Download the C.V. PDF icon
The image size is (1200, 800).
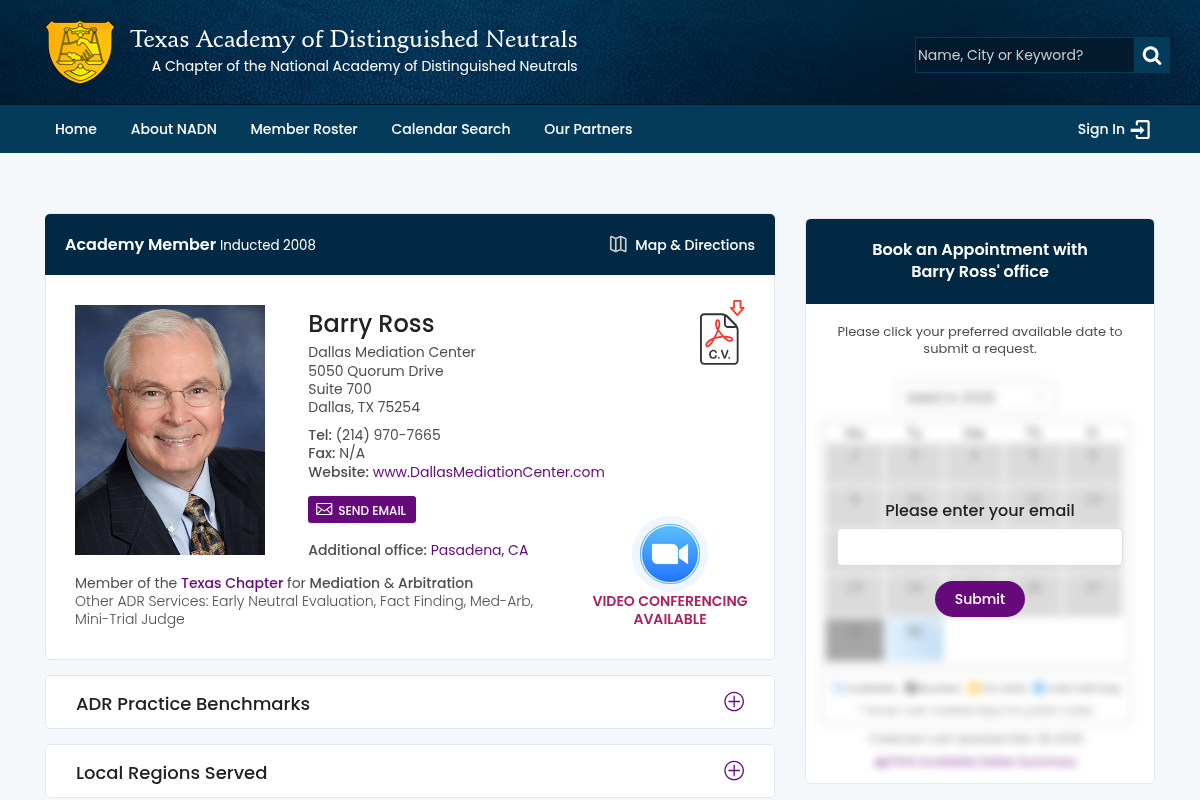click(719, 338)
